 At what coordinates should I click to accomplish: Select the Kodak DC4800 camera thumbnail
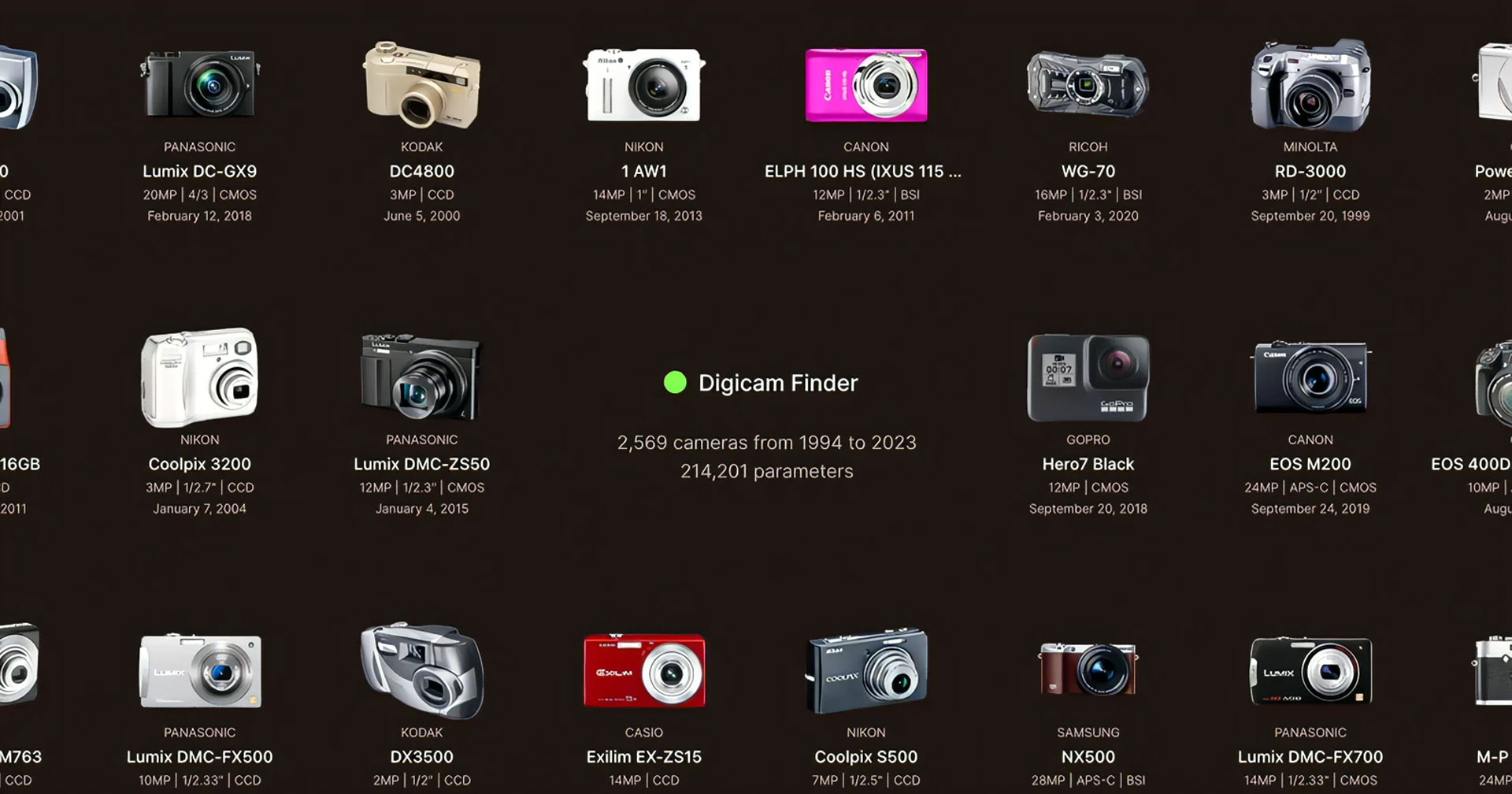tap(421, 85)
